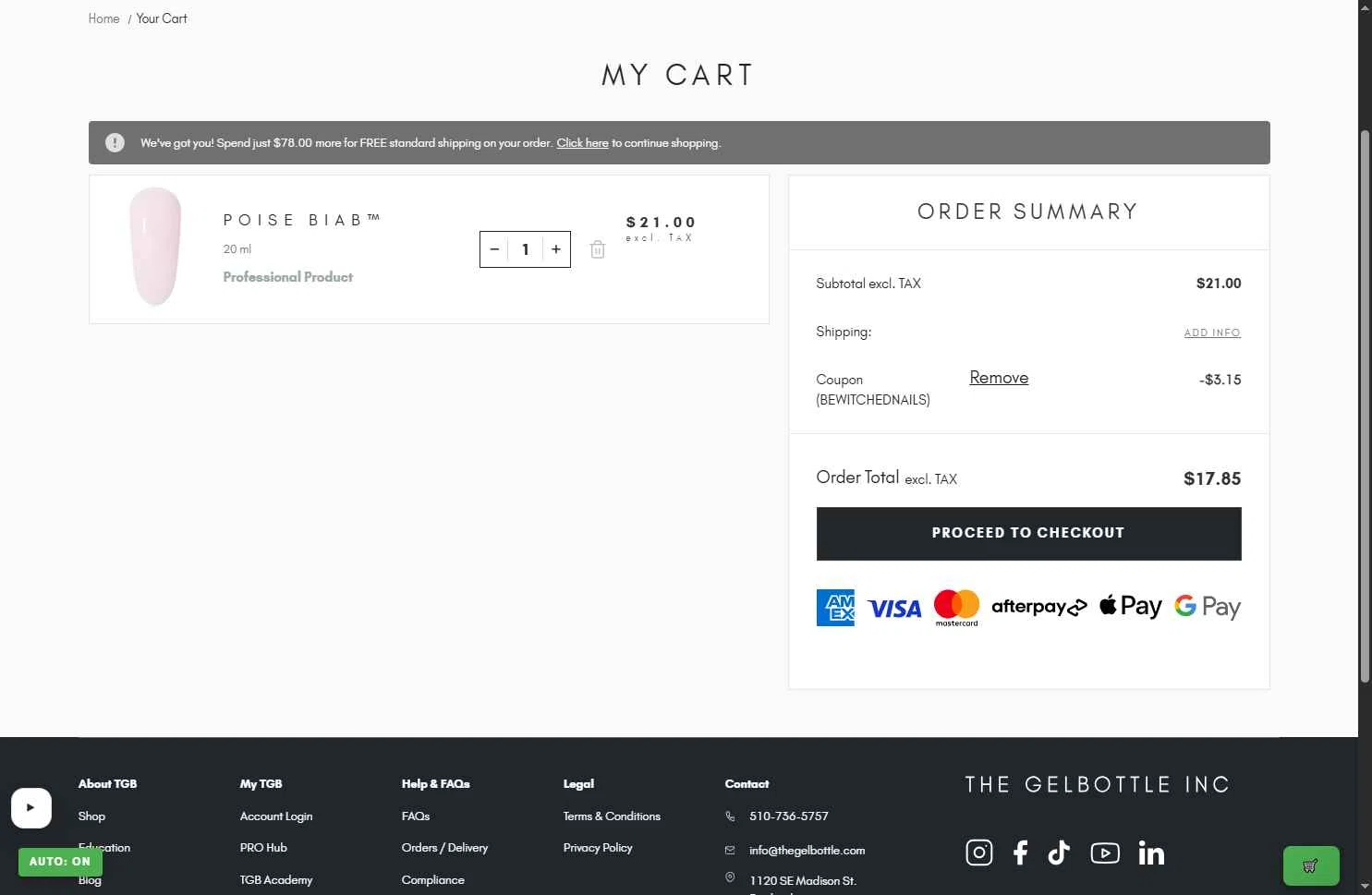Click THE GELBOTTLE INC footer logo

1098,785
